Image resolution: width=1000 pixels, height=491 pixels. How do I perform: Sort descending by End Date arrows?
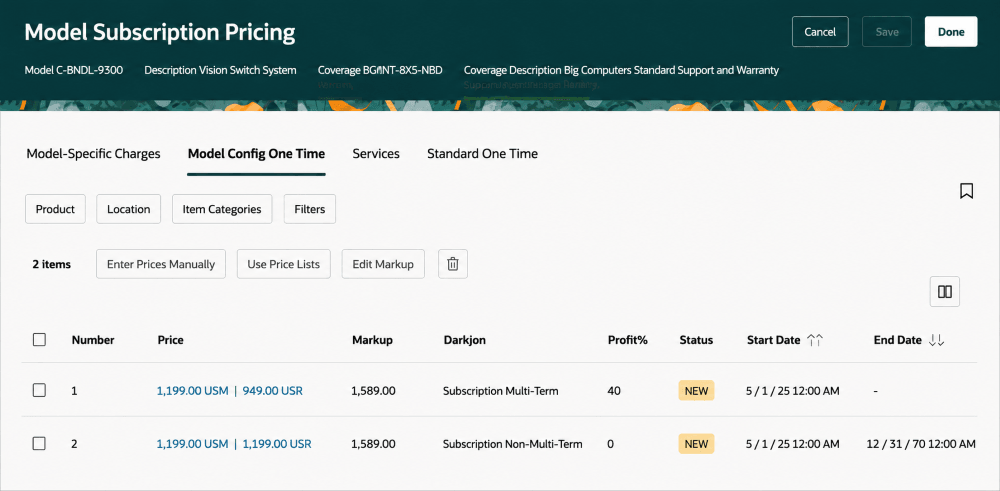[x=936, y=341]
